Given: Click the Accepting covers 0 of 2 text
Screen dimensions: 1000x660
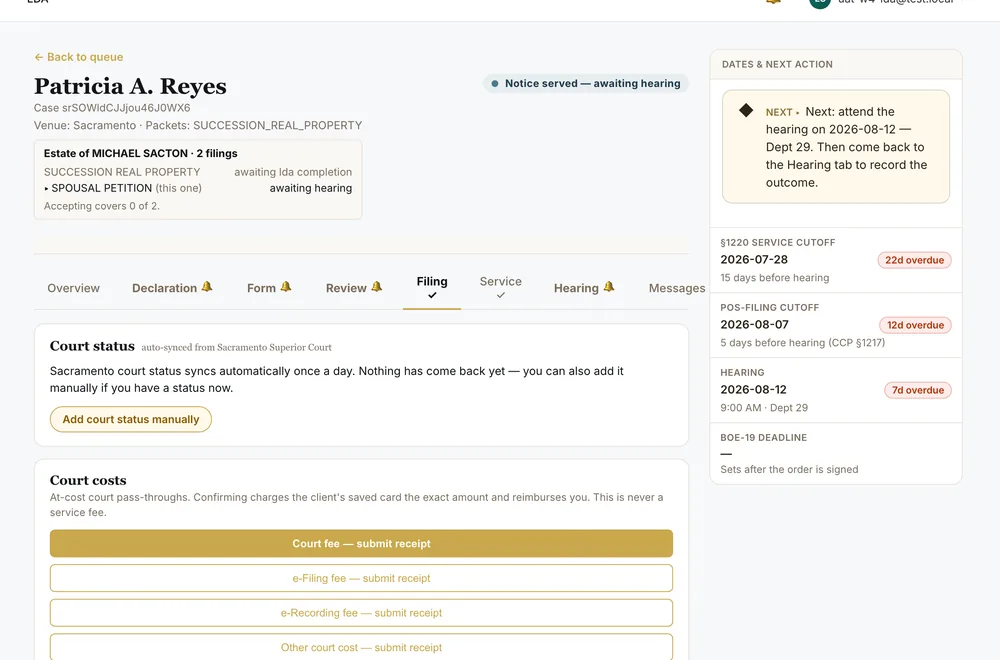Looking at the screenshot, I should click(102, 206).
